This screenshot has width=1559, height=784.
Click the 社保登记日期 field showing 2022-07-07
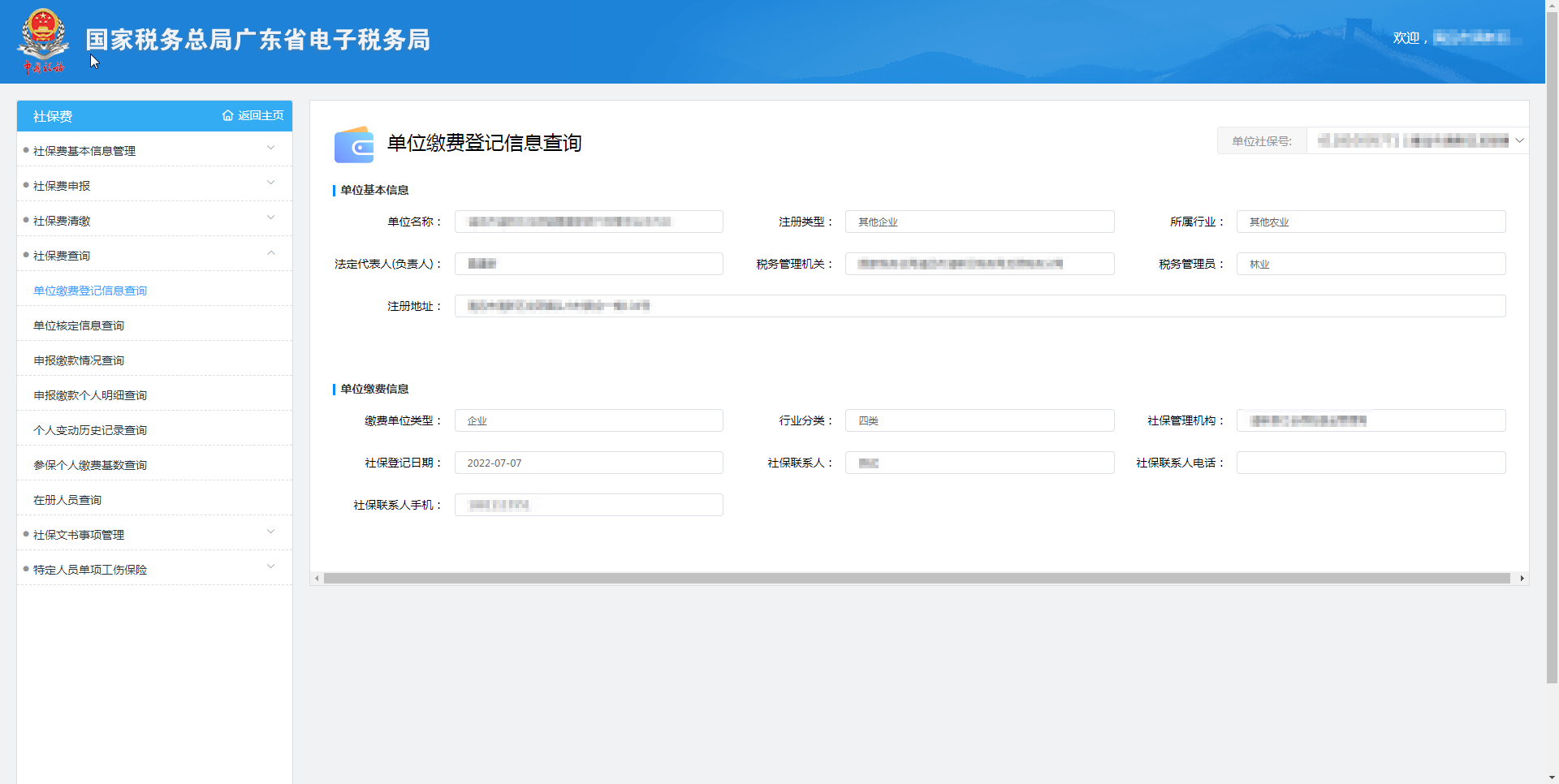click(x=588, y=463)
